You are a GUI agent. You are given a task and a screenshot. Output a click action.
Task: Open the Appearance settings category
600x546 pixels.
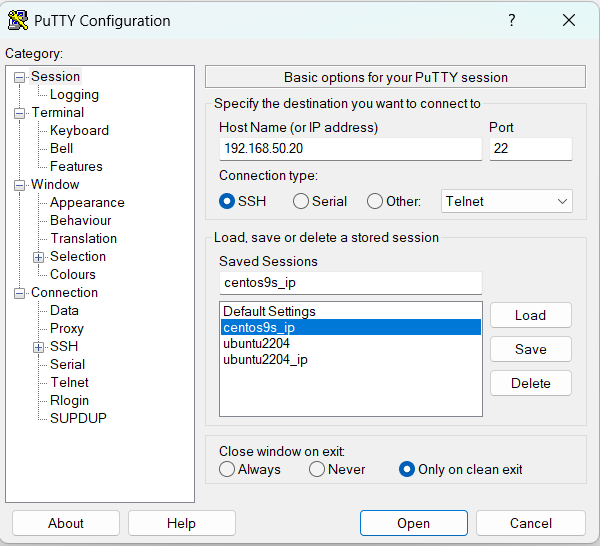tap(87, 202)
